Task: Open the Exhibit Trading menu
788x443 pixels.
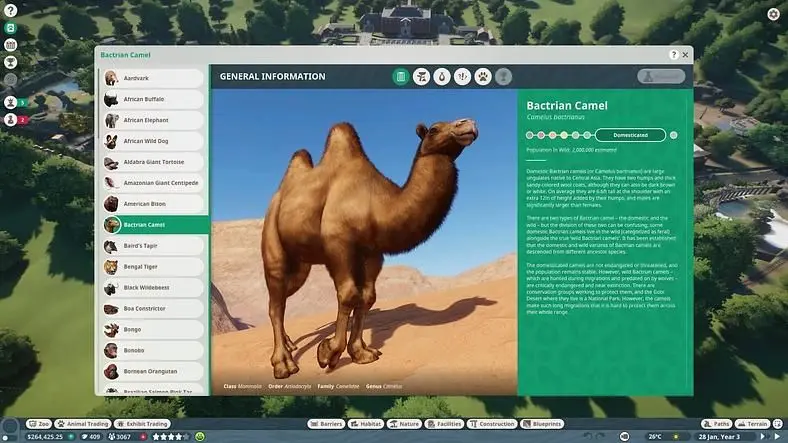Action: coord(142,424)
